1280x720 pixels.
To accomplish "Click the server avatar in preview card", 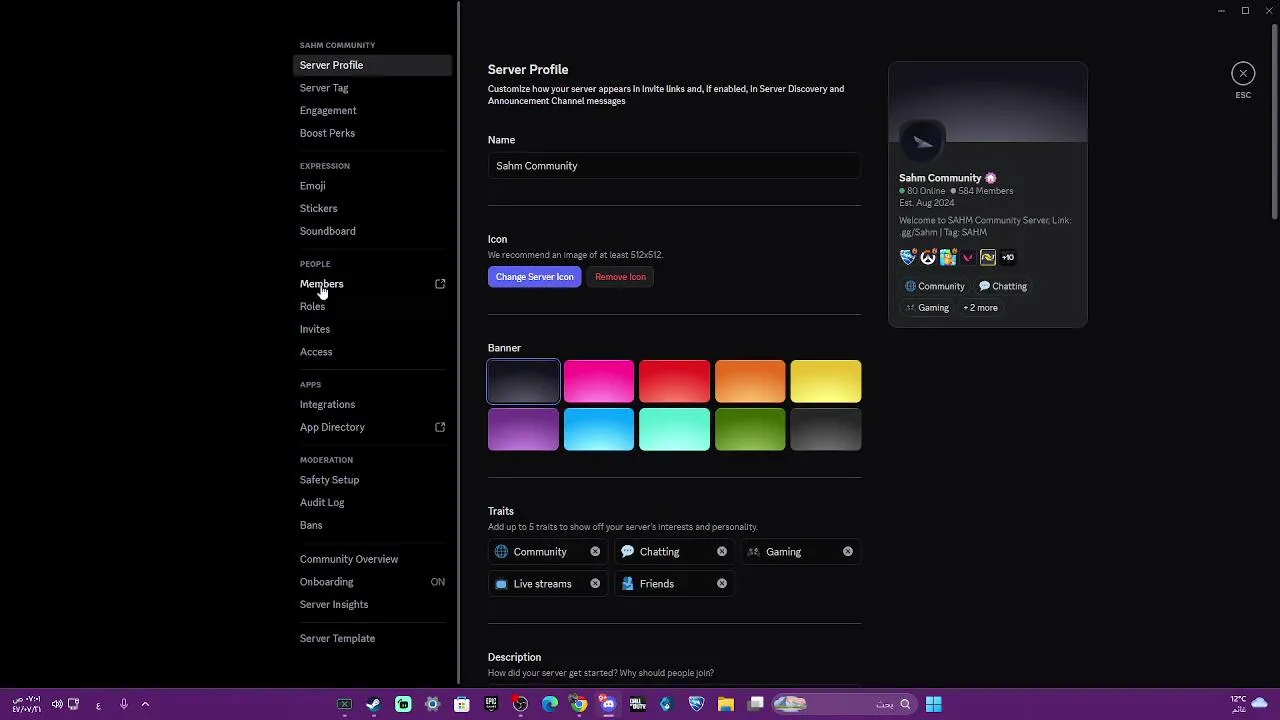I will [x=922, y=142].
